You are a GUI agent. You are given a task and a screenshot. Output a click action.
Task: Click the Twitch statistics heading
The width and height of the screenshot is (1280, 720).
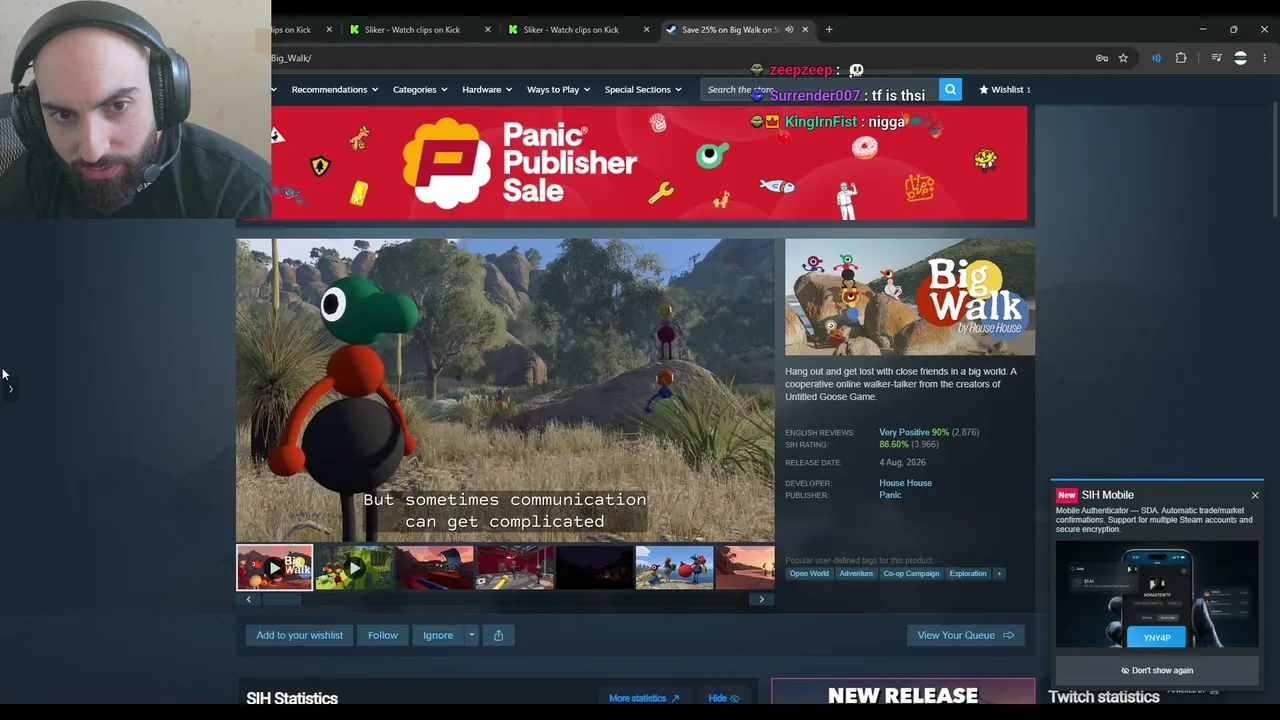point(1104,697)
